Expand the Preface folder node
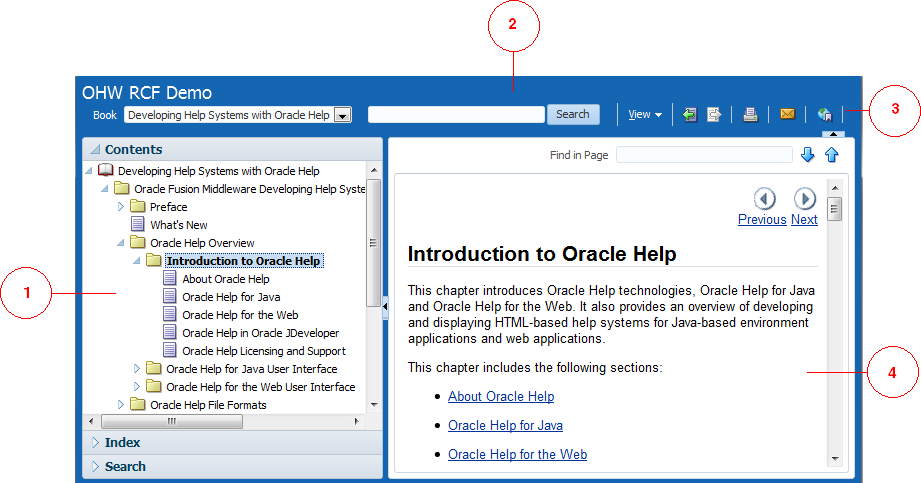The width and height of the screenshot is (921, 483). 121,206
